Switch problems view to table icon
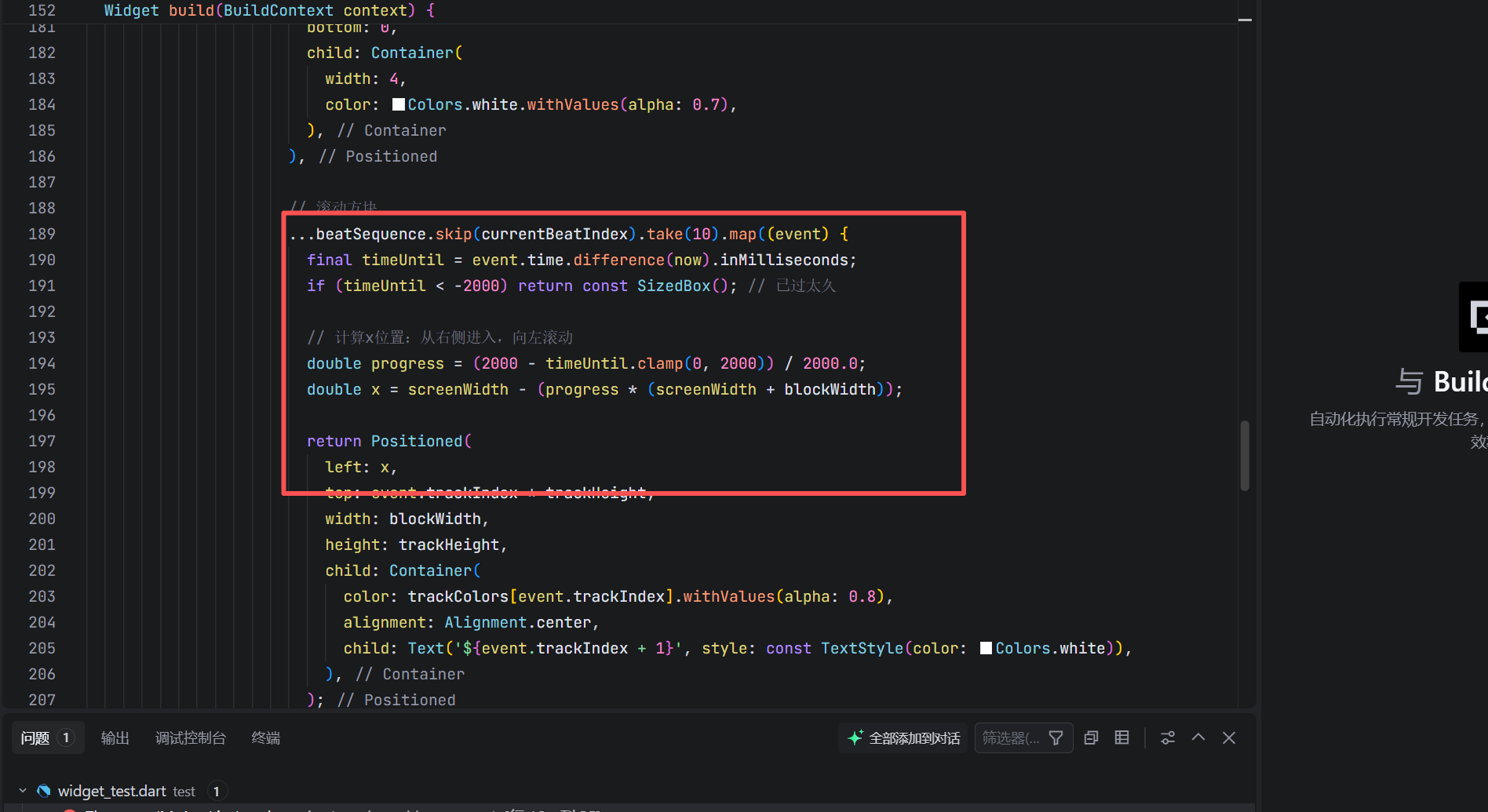This screenshot has width=1488, height=812. coord(1122,738)
